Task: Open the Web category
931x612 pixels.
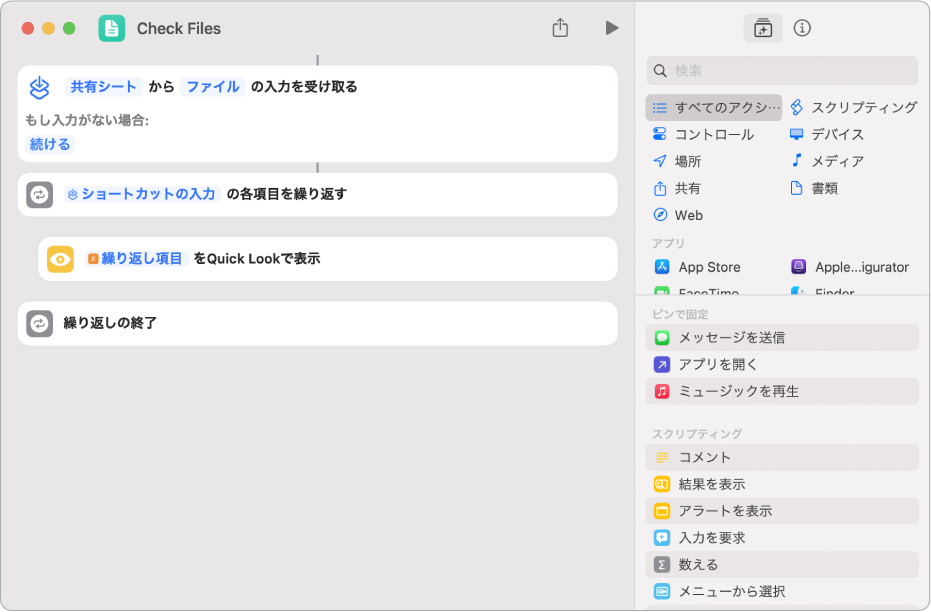Action: 677,215
